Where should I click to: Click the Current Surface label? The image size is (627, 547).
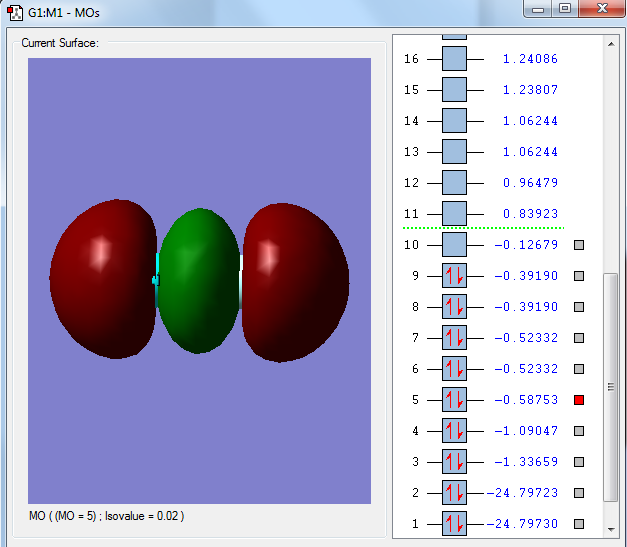(60, 43)
